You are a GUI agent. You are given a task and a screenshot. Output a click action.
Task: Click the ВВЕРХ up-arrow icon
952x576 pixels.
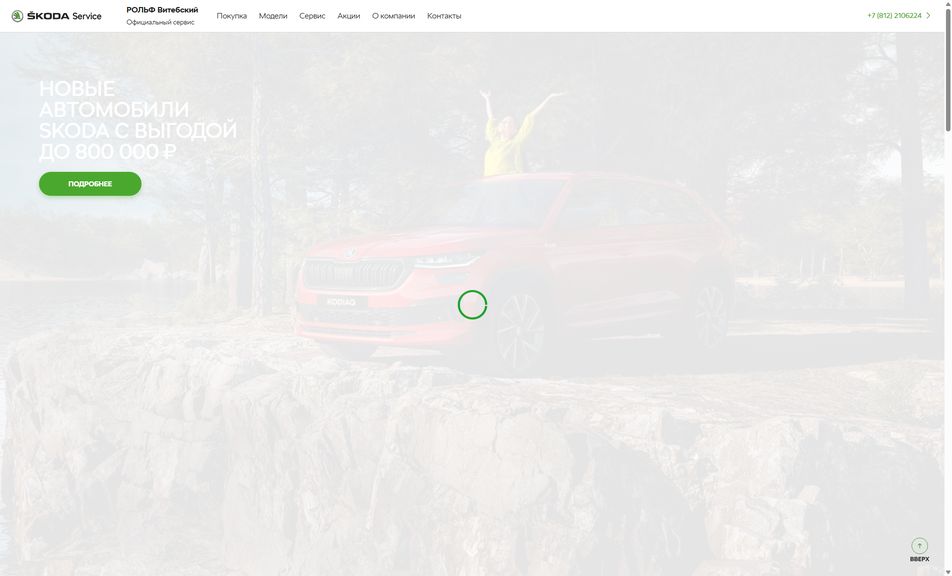(x=919, y=546)
